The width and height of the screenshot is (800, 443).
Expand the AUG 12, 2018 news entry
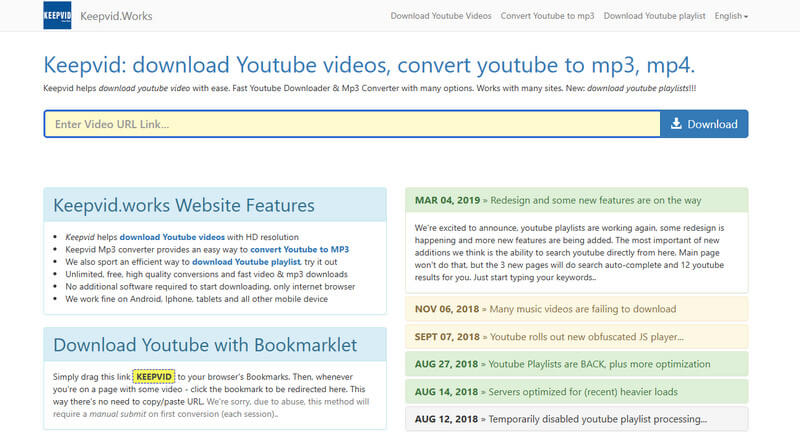(x=577, y=419)
